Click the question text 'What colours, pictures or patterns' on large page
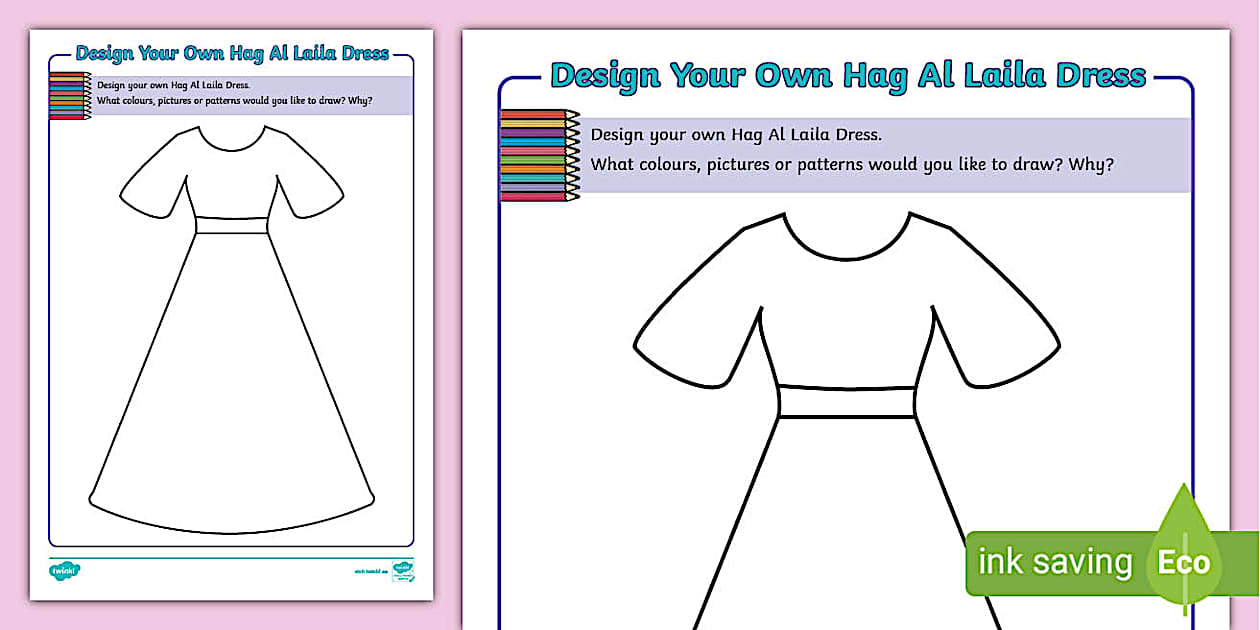Screen dimensions: 1260x630 click(851, 165)
